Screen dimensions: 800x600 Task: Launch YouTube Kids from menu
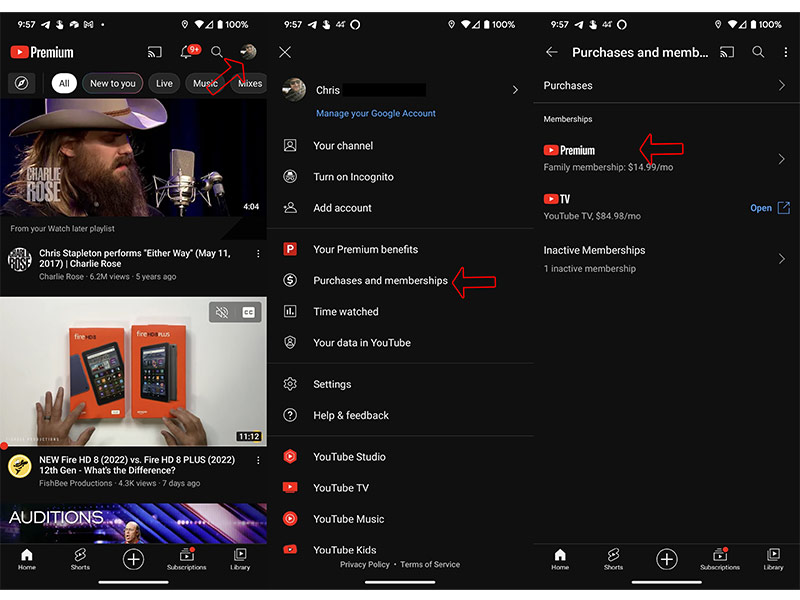(x=400, y=549)
